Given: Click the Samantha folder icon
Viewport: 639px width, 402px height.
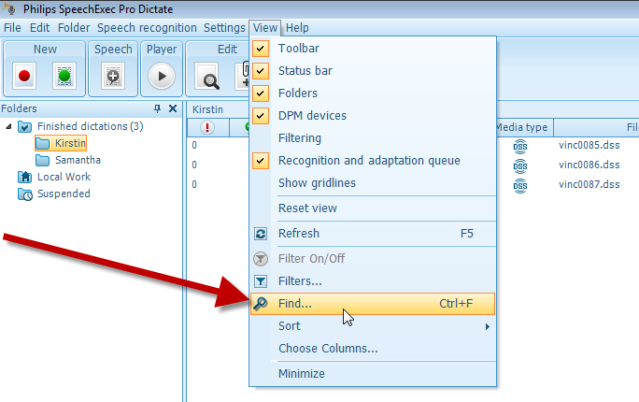Looking at the screenshot, I should [x=42, y=160].
